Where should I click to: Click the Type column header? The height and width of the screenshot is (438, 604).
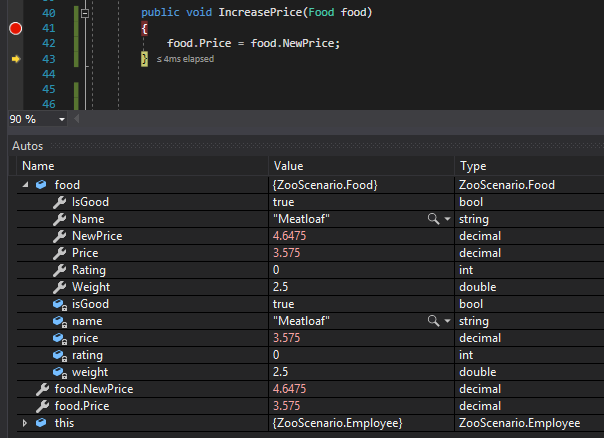coord(472,166)
